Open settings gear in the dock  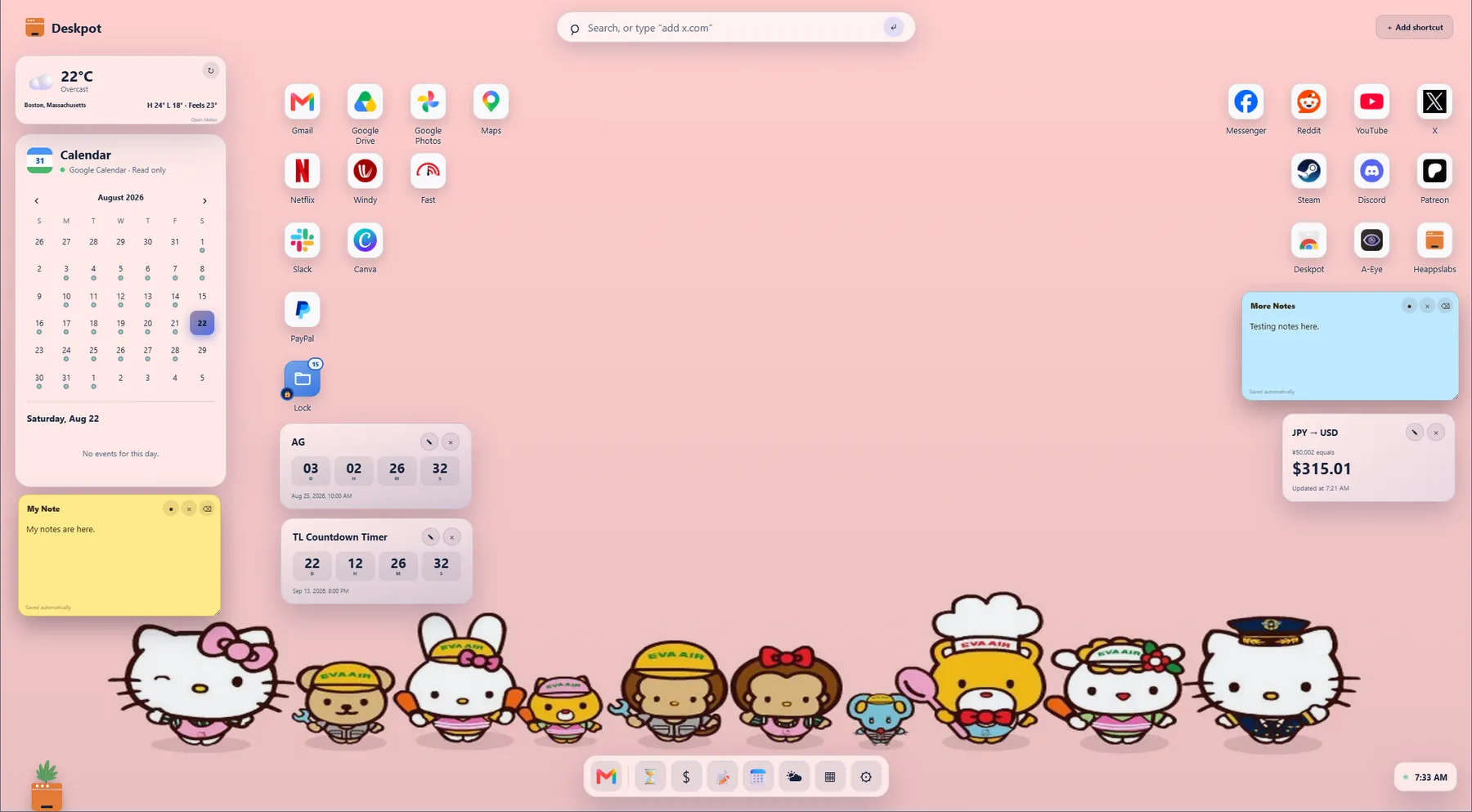(866, 777)
